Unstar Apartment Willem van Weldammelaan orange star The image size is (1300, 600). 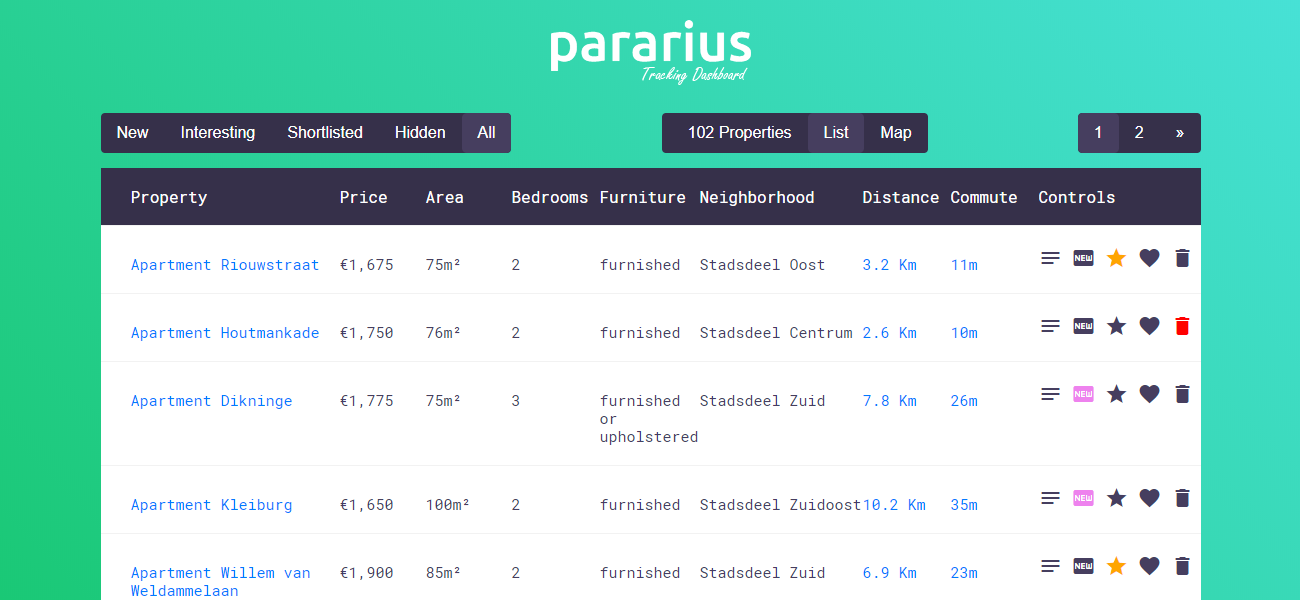tap(1116, 566)
